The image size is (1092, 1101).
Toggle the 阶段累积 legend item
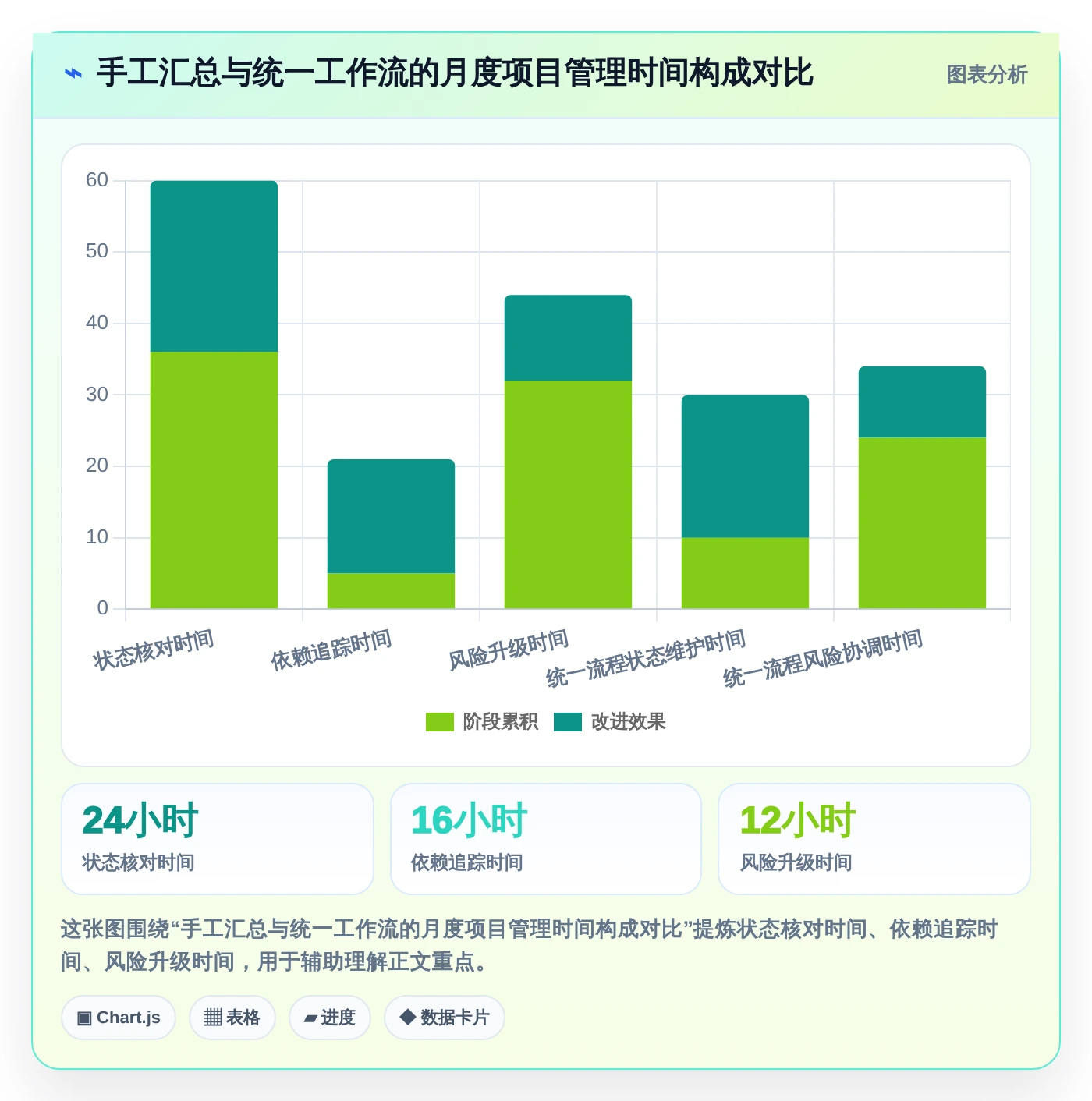click(x=482, y=722)
